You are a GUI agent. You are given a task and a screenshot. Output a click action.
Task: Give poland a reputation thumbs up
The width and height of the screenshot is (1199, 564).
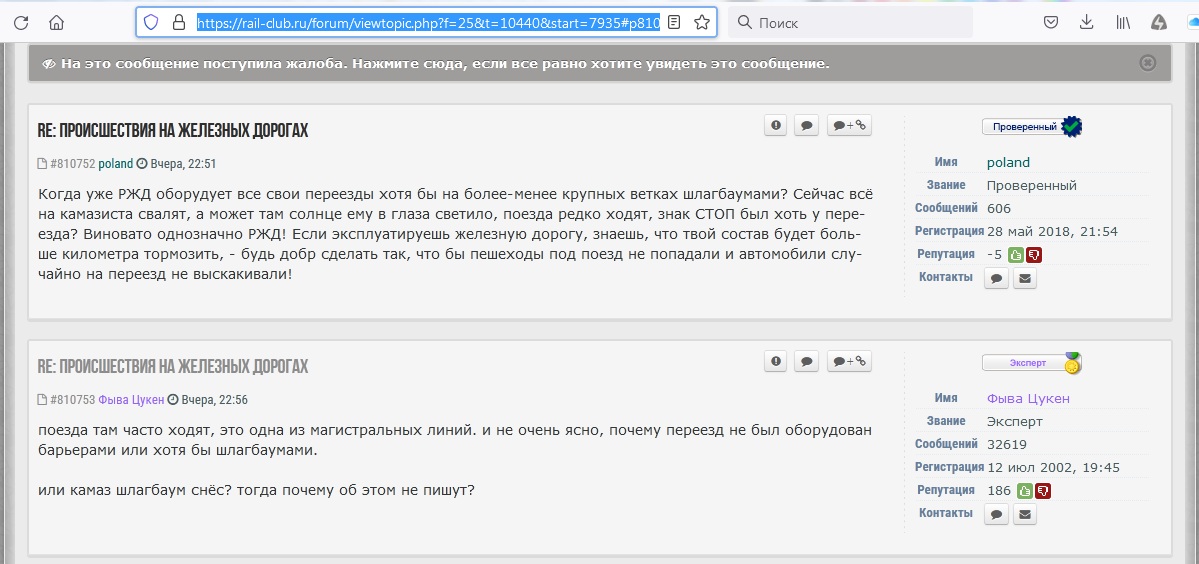point(1015,254)
